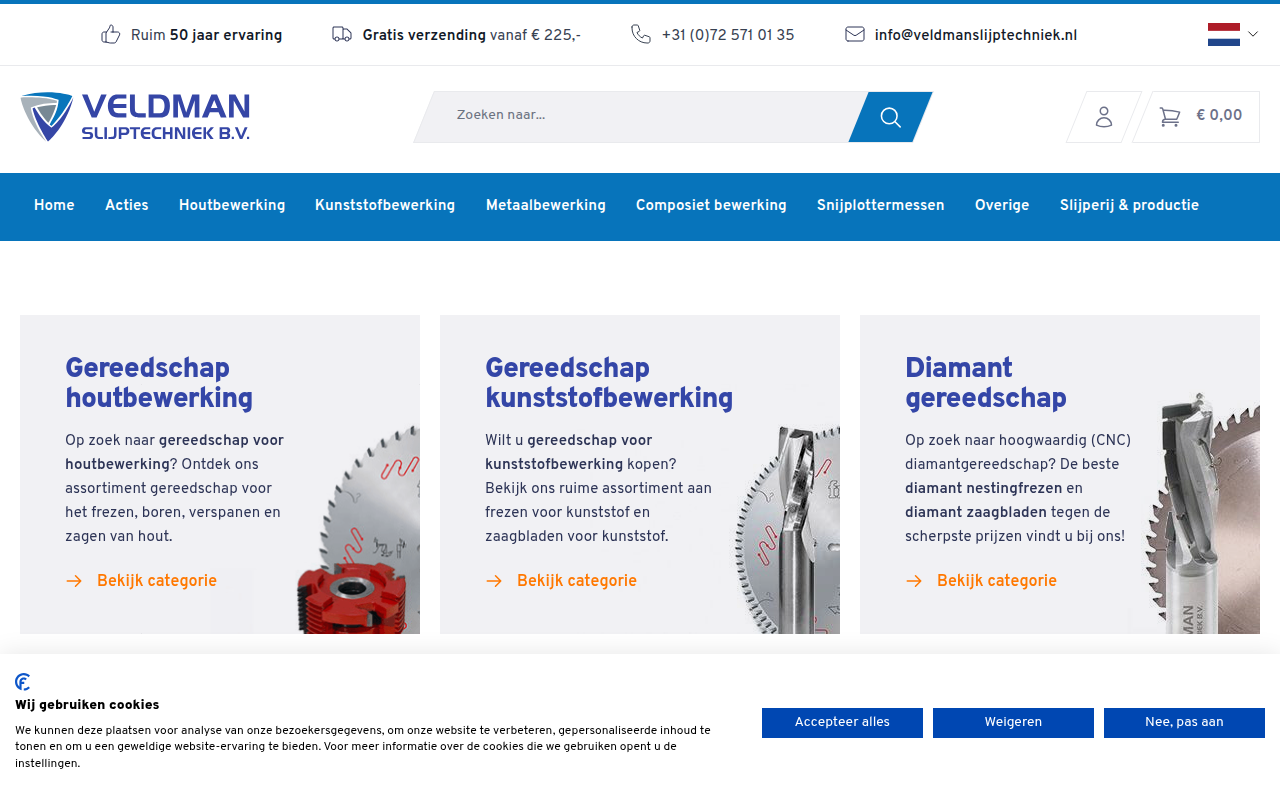Click the 'Ruim 50 jaar ervaring' text
The image size is (1280, 800).
point(206,36)
